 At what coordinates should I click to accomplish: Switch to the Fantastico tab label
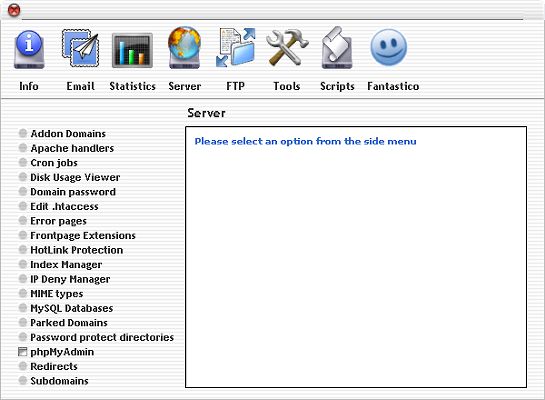[393, 86]
